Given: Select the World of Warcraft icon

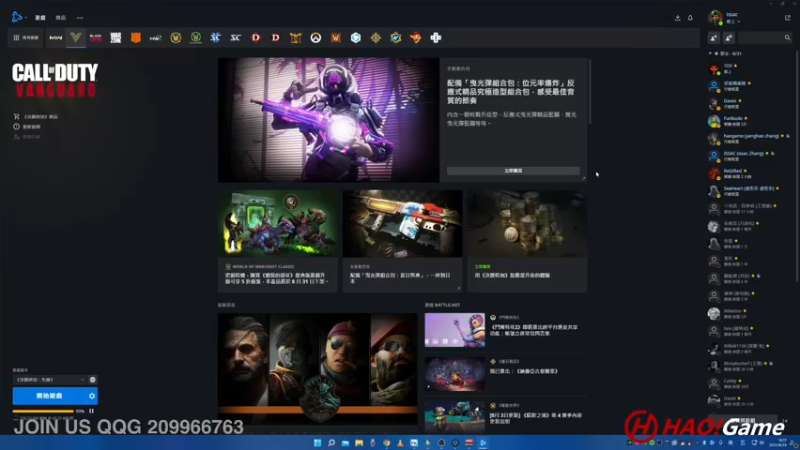Looking at the screenshot, I should tap(176, 38).
